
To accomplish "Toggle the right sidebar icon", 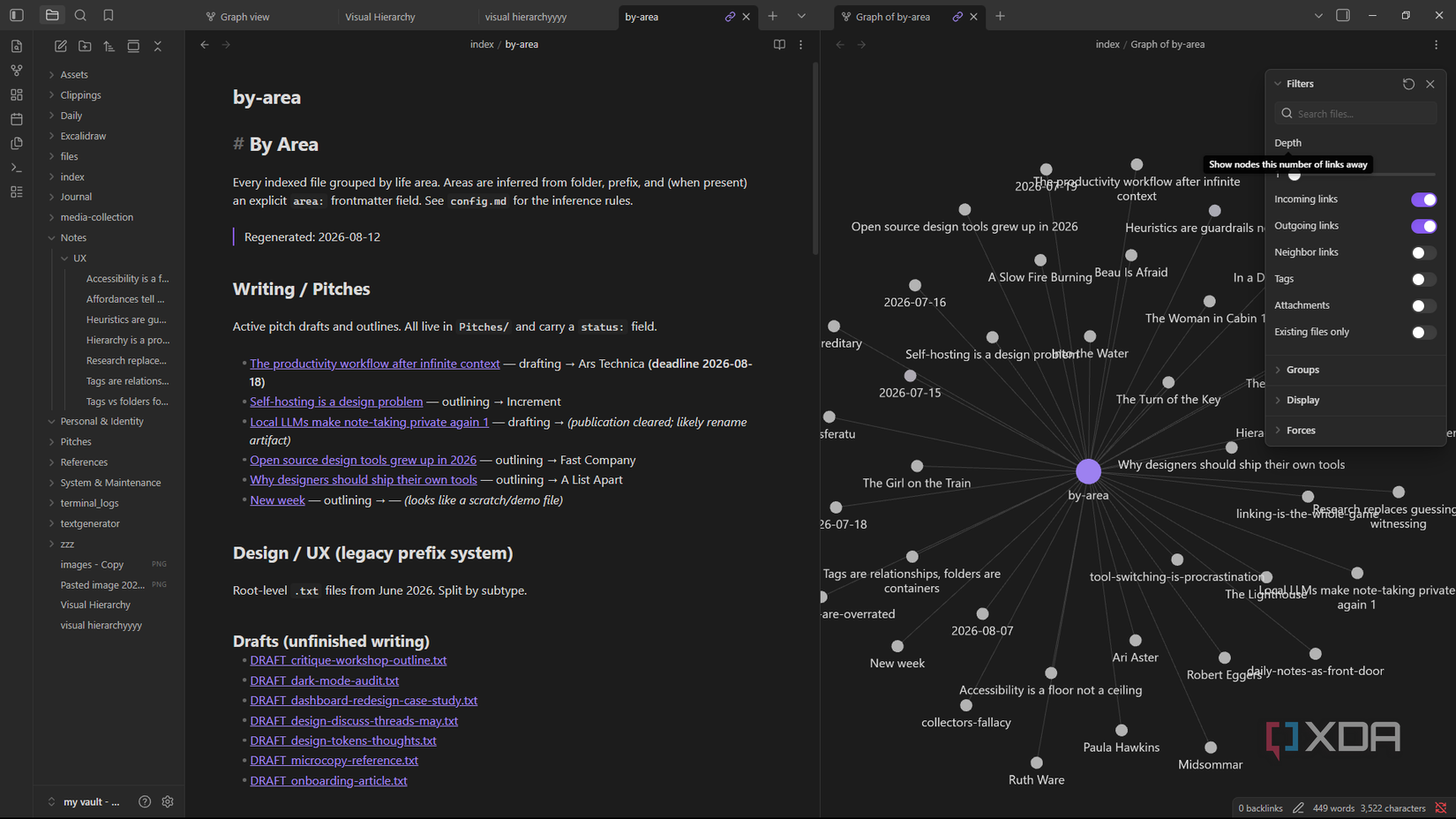I will 1343,16.
